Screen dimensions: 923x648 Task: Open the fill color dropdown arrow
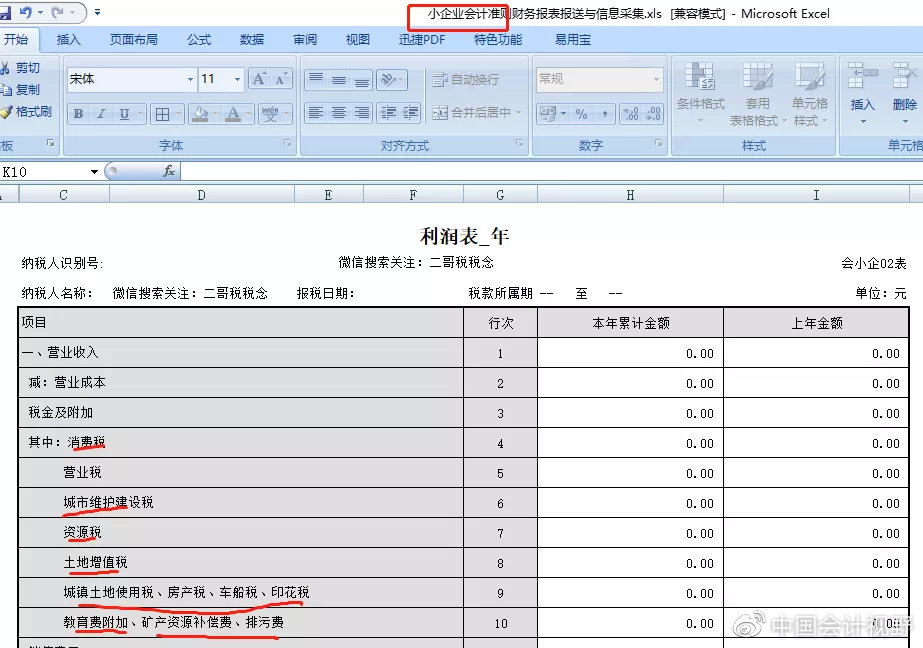pos(215,114)
